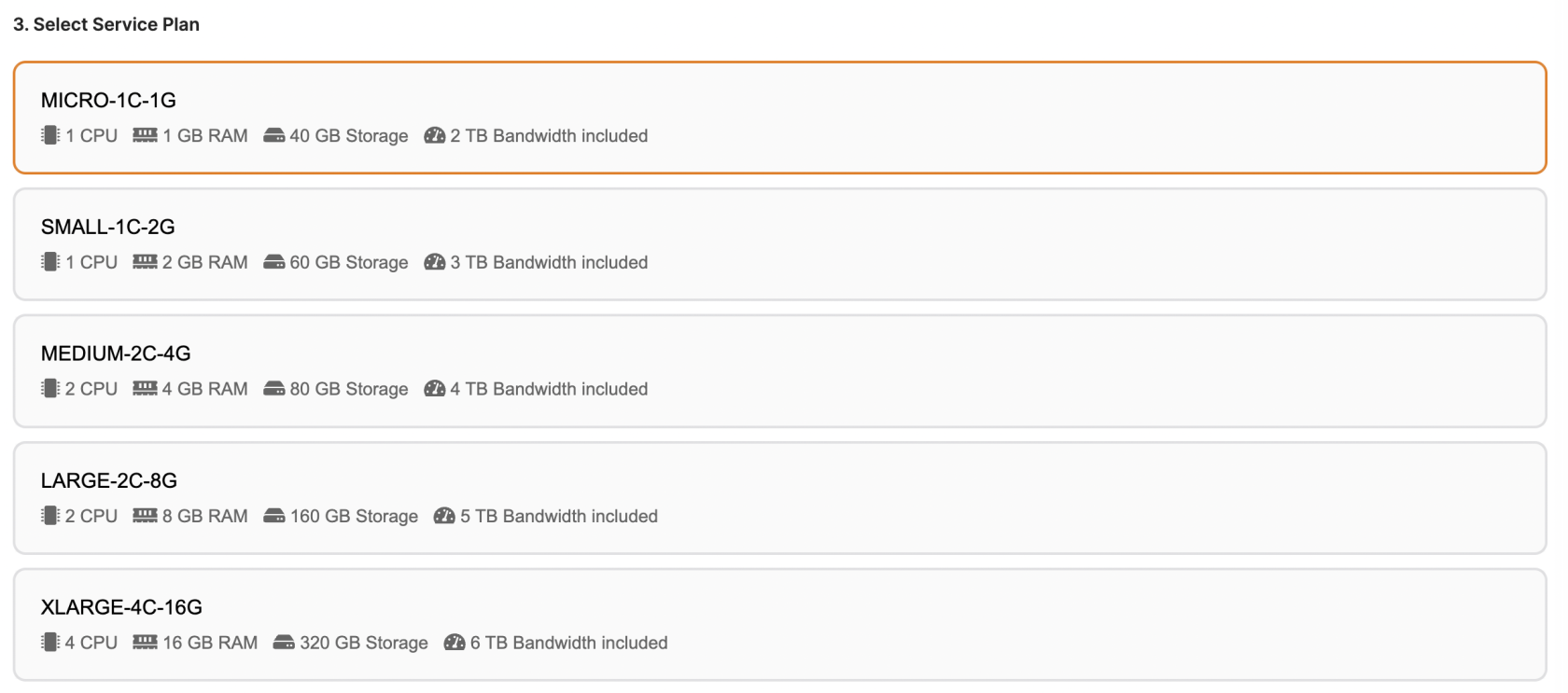This screenshot has width=1568, height=693.
Task: Click the storage icon in SMALL-1C-2G plan
Action: pos(273,262)
